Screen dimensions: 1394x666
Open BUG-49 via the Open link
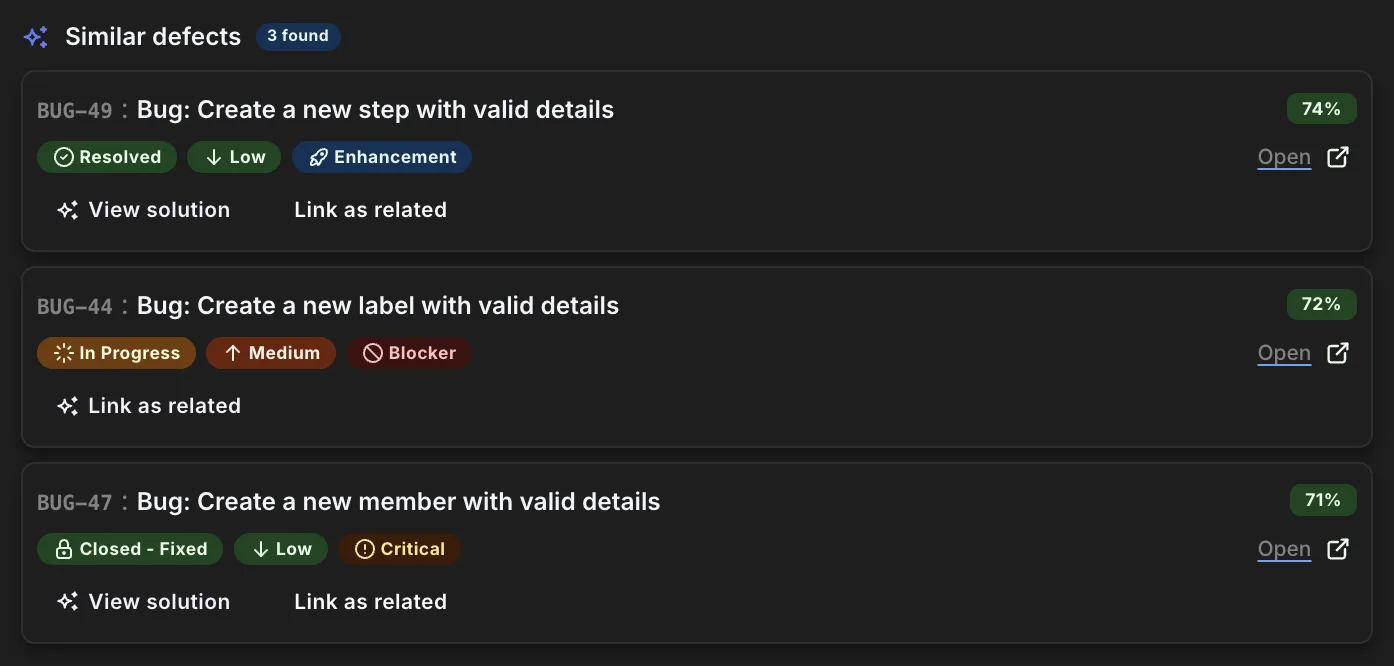tap(1284, 157)
